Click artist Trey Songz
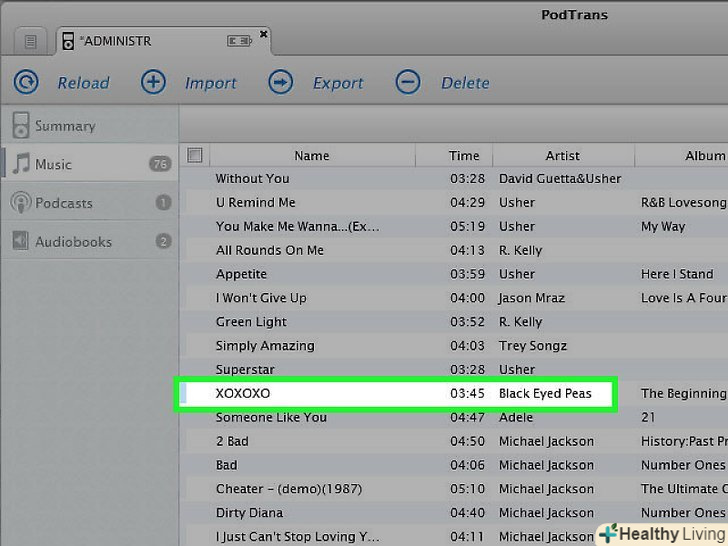728x546 pixels. tap(533, 346)
